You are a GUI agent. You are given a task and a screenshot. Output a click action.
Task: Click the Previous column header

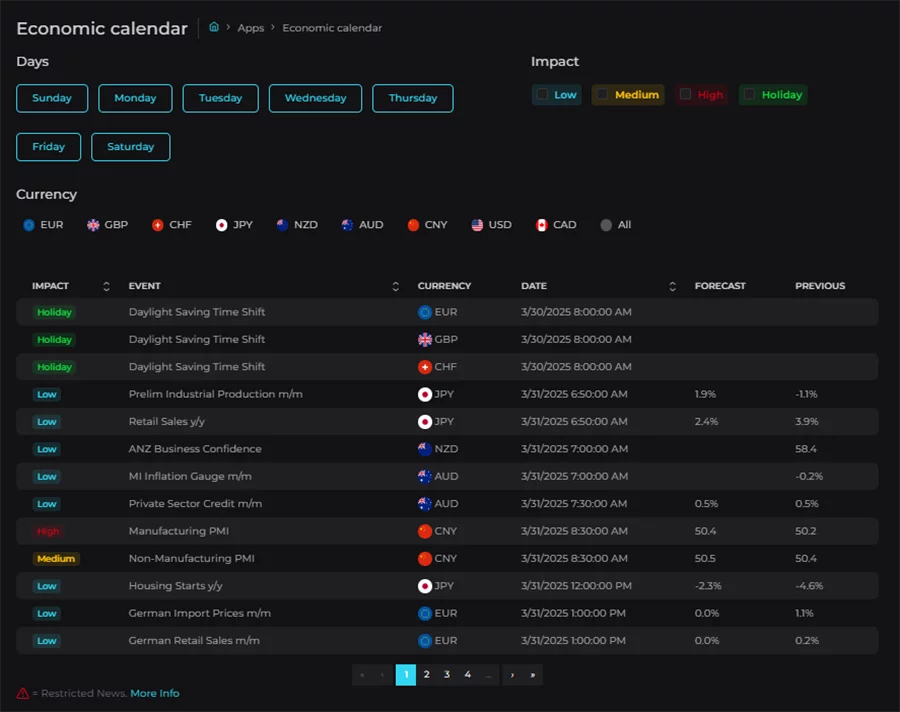(820, 286)
